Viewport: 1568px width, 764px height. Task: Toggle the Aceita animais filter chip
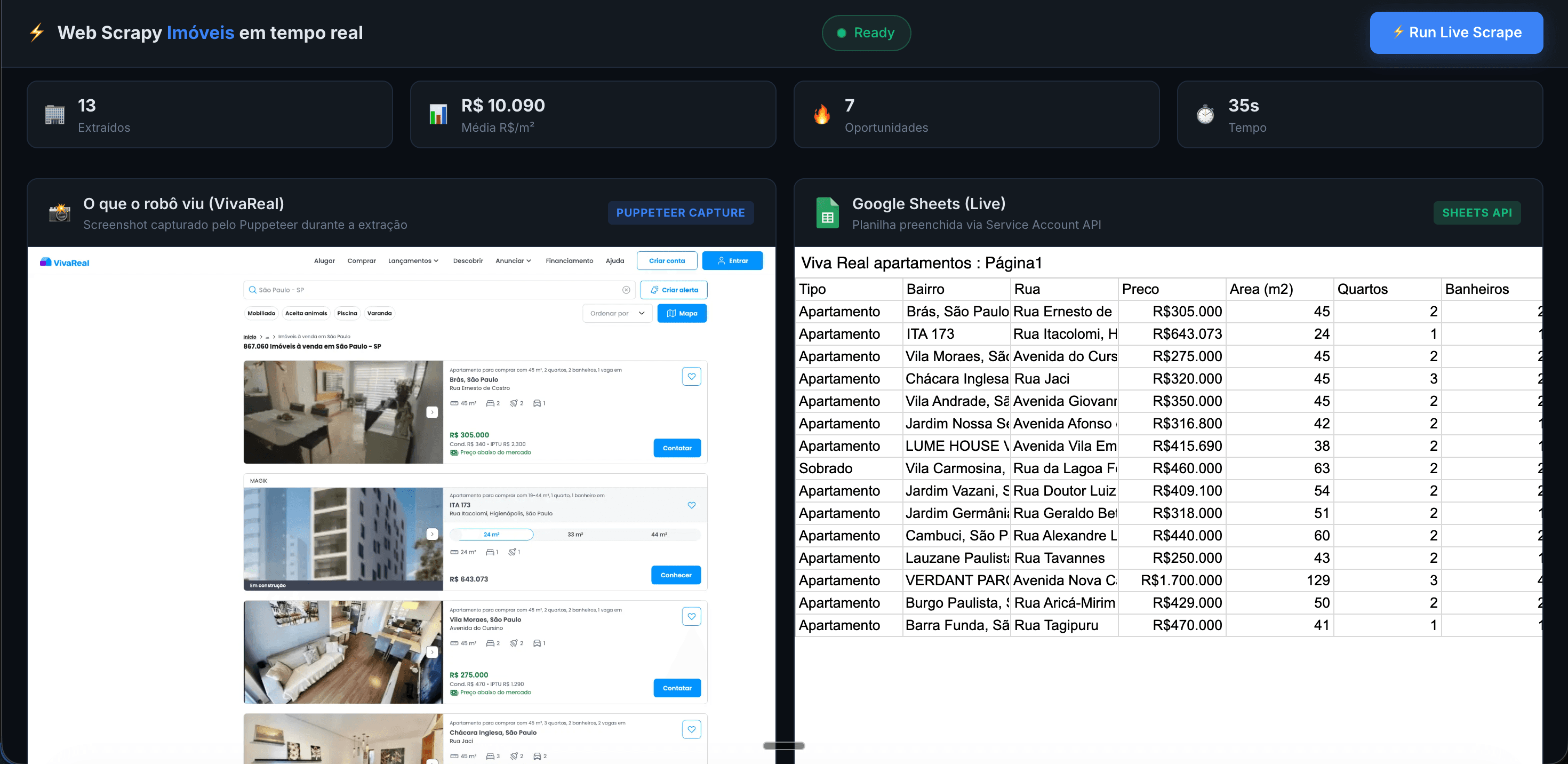pyautogui.click(x=306, y=314)
